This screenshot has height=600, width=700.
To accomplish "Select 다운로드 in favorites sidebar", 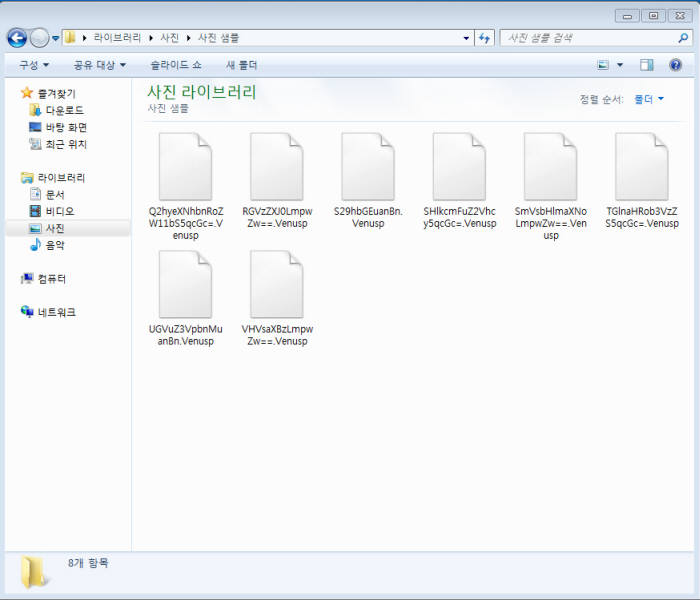I will click(64, 110).
